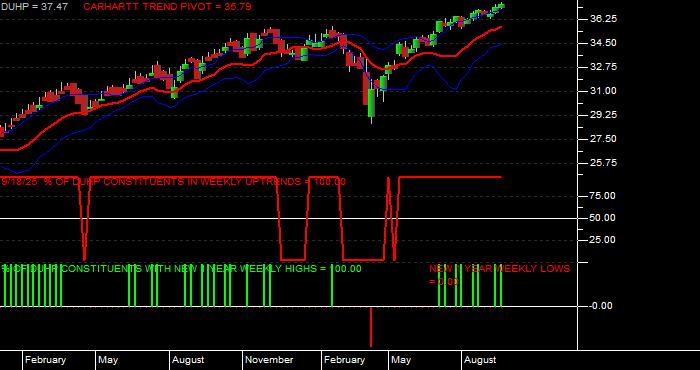
Task: Click the 29.25 price axis value
Action: pos(603,115)
